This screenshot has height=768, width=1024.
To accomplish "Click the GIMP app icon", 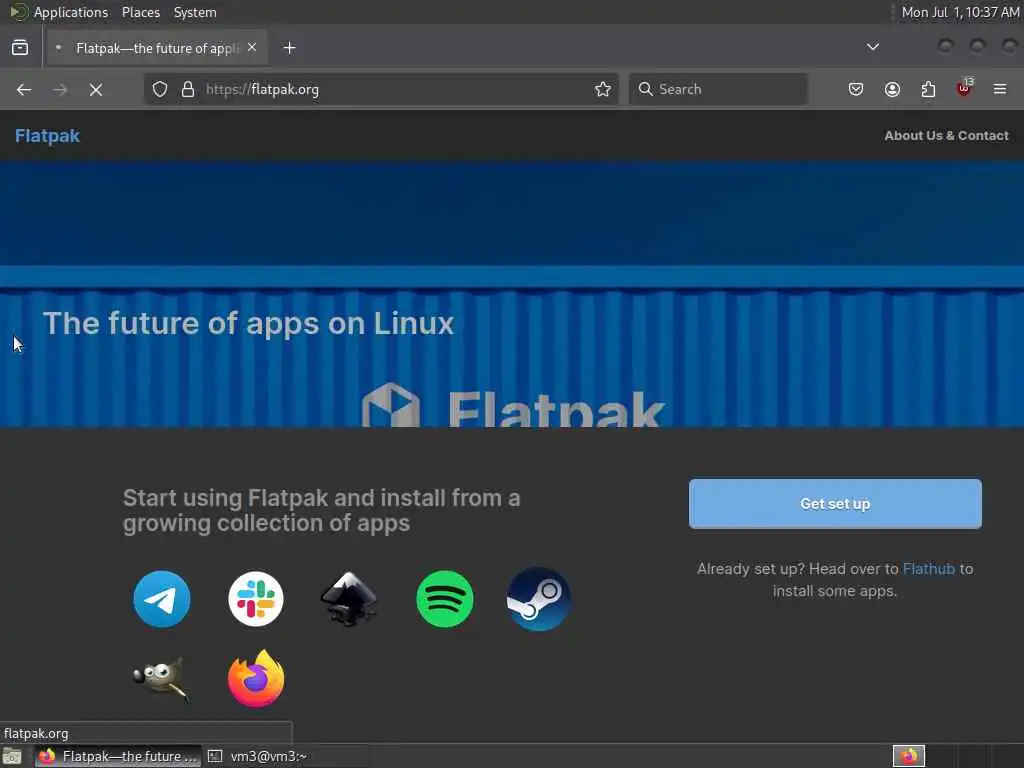I will [x=161, y=679].
